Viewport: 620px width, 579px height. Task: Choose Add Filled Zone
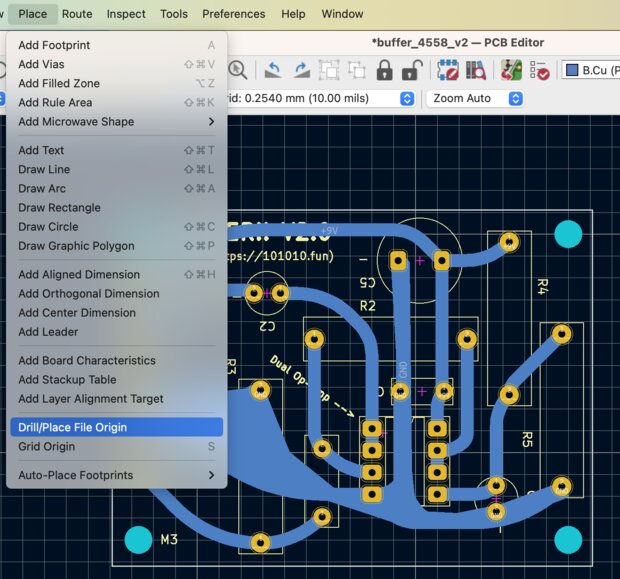117,83
